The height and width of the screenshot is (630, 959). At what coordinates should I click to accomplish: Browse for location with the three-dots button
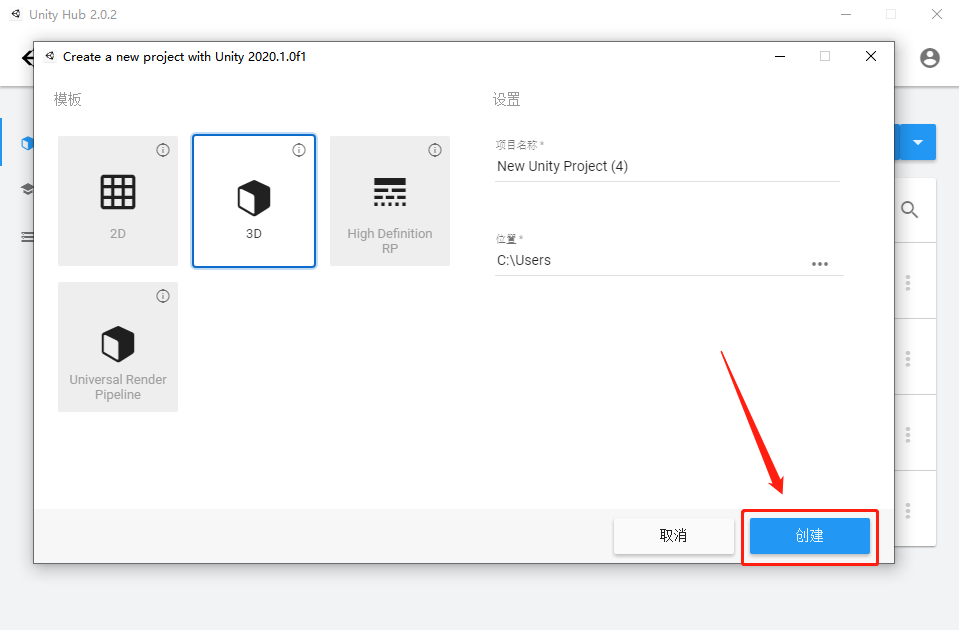point(820,264)
